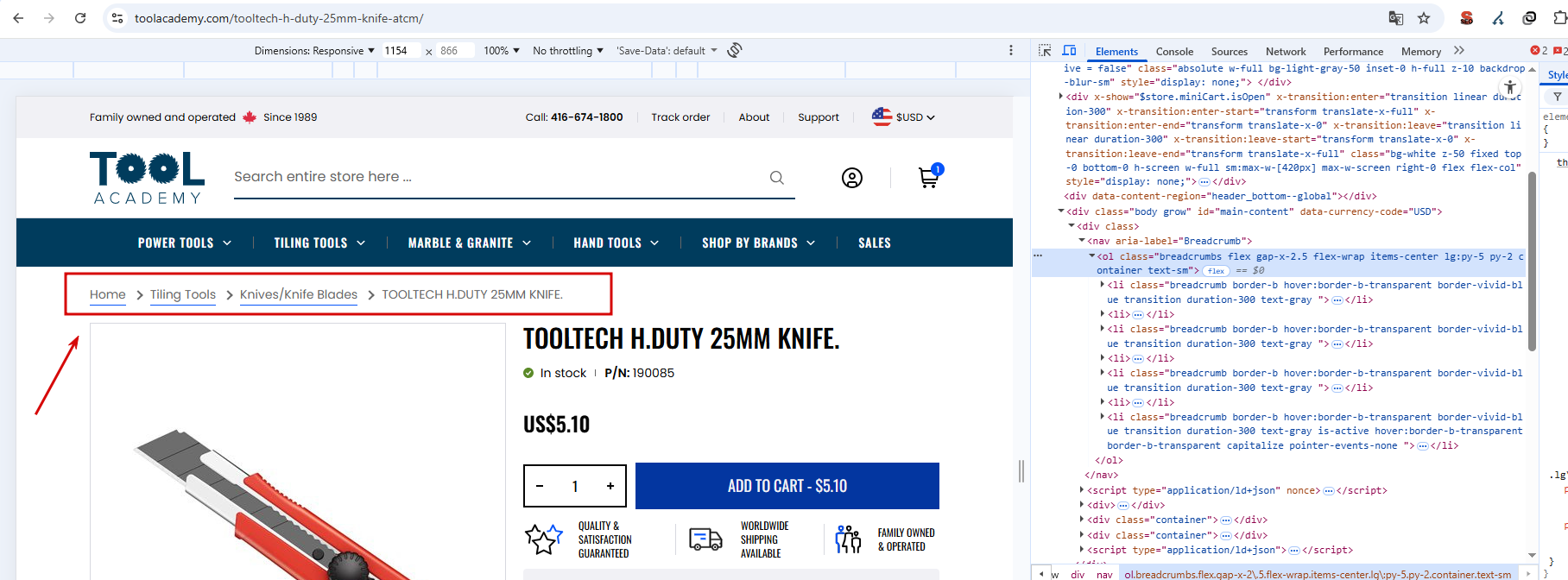Click the ellipsis beside selected ol element
1568x580 pixels.
1038,255
